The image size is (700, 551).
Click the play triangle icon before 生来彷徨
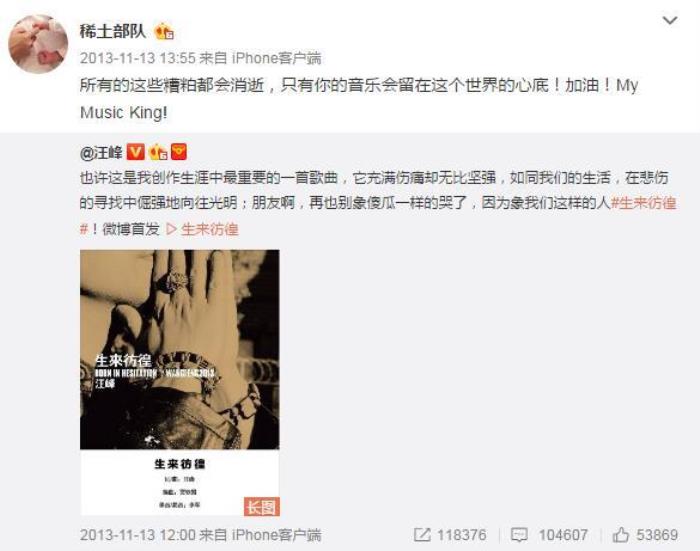point(171,229)
